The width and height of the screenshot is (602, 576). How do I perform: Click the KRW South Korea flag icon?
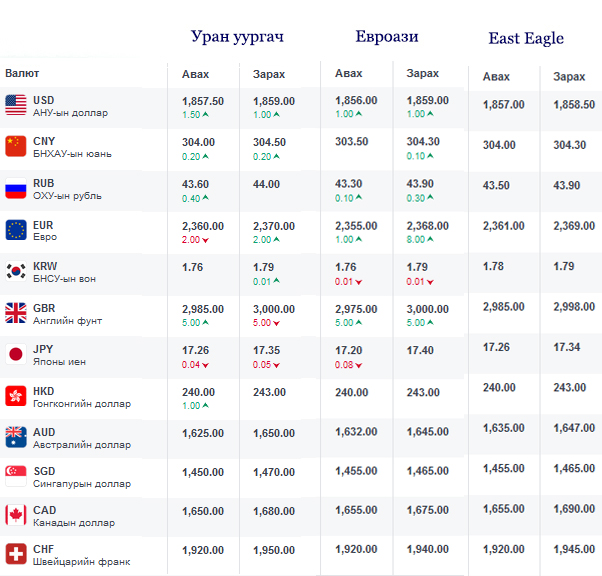(x=16, y=271)
